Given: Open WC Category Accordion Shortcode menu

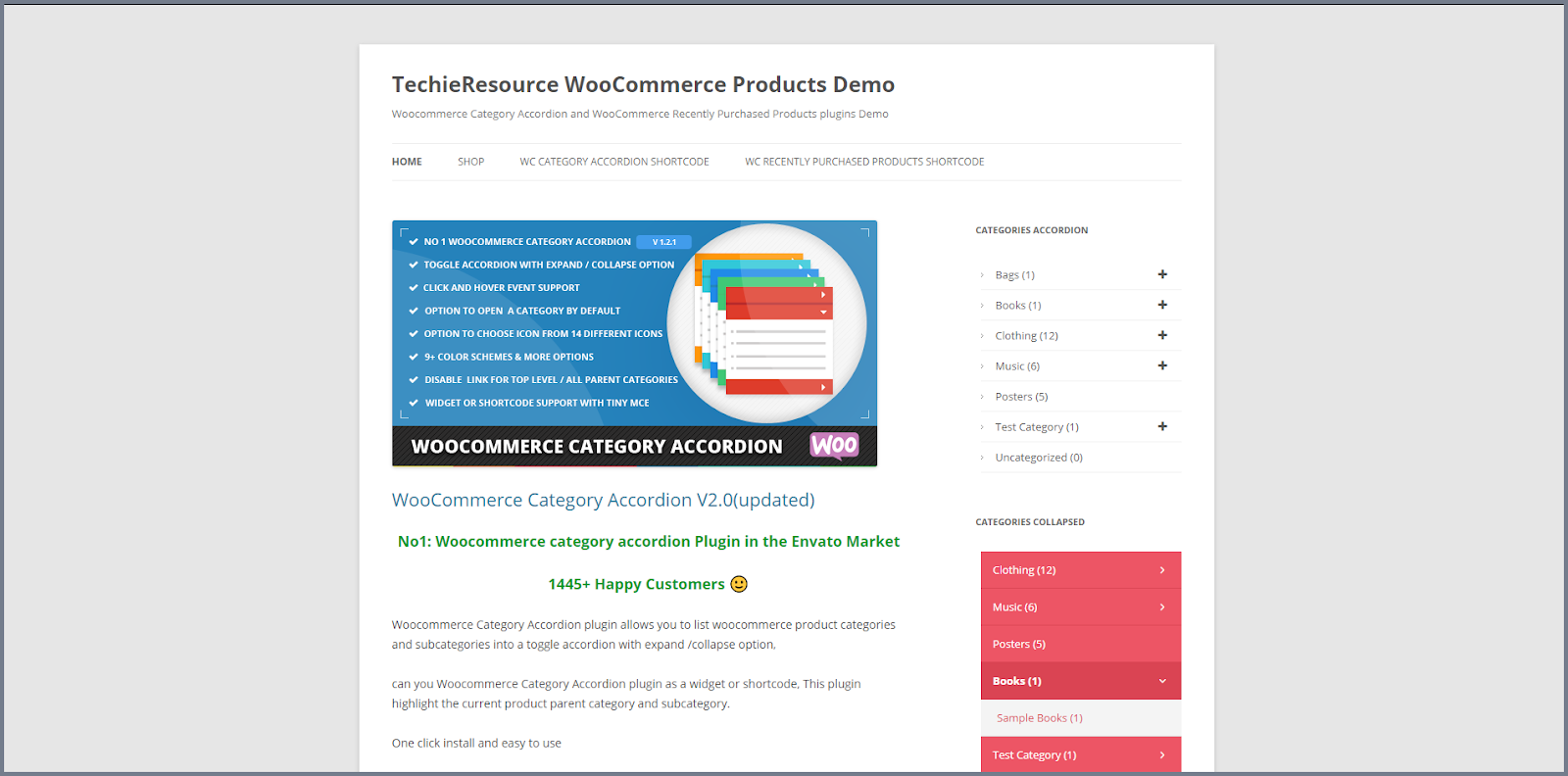Looking at the screenshot, I should tap(614, 162).
